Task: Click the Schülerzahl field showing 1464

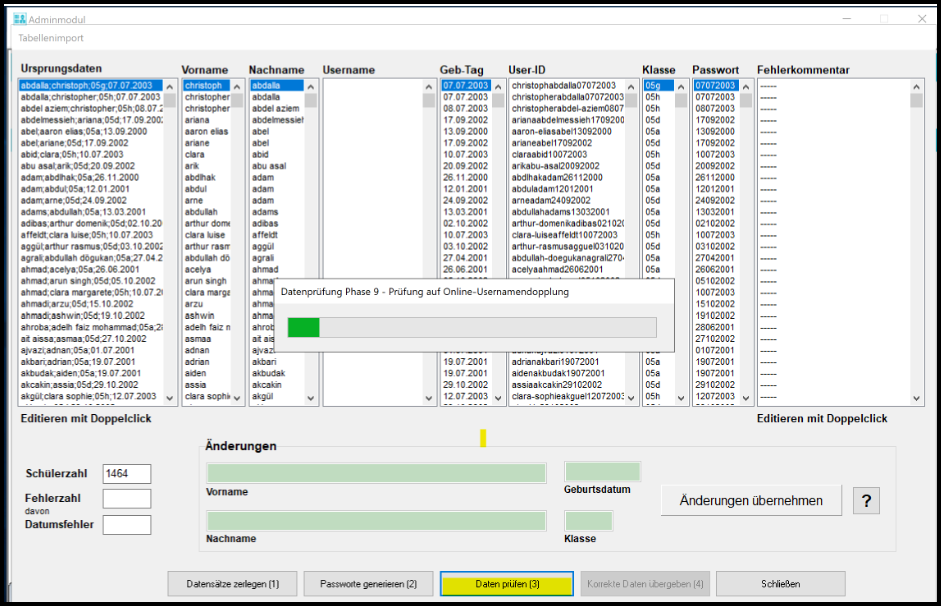Action: (x=127, y=474)
